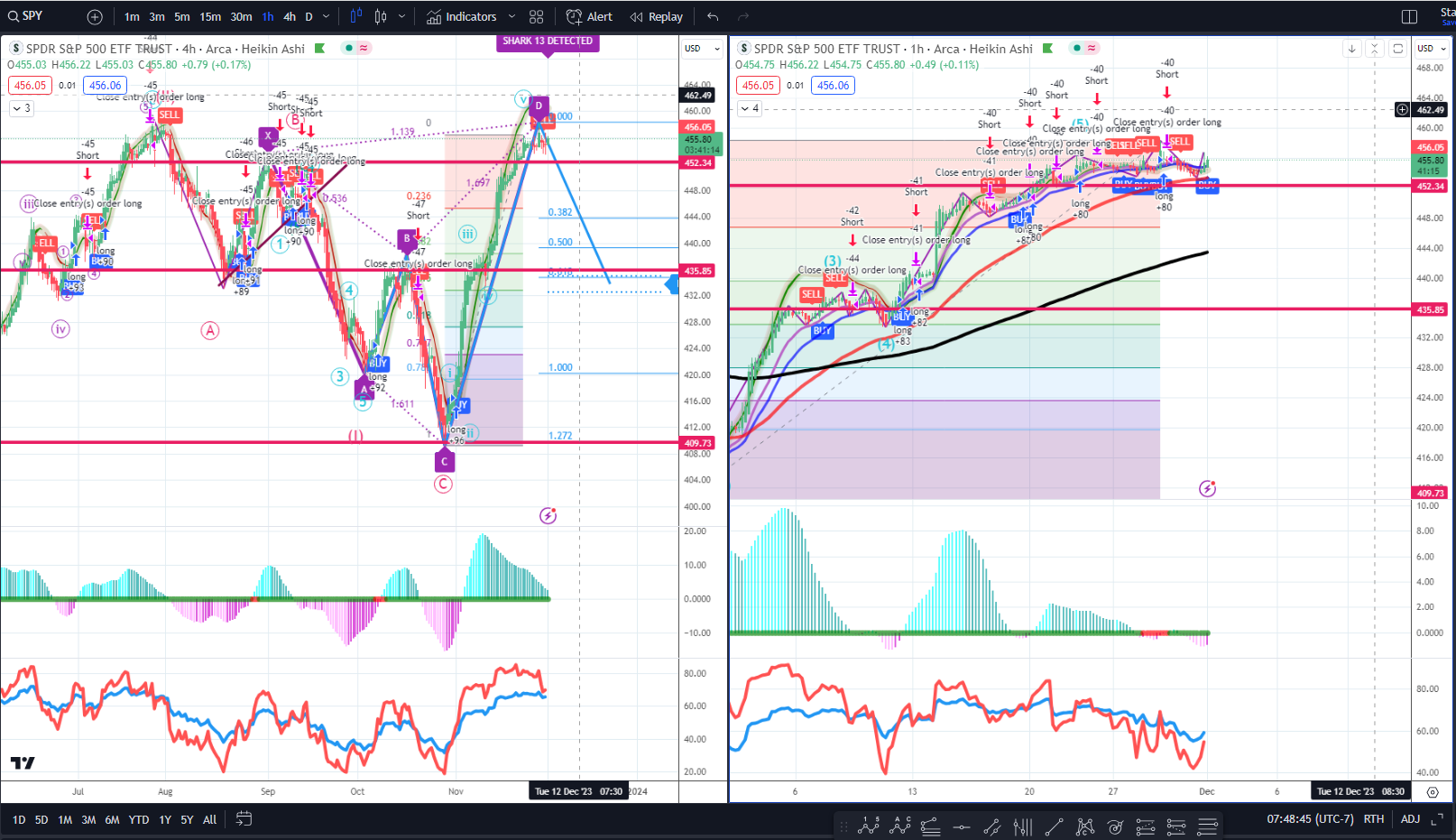Select the 5m timeframe
The width and height of the screenshot is (1456, 840).
click(182, 16)
